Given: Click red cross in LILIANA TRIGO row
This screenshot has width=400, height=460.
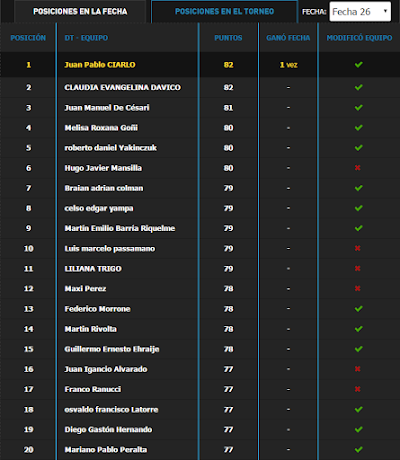Looking at the screenshot, I should (358, 268).
